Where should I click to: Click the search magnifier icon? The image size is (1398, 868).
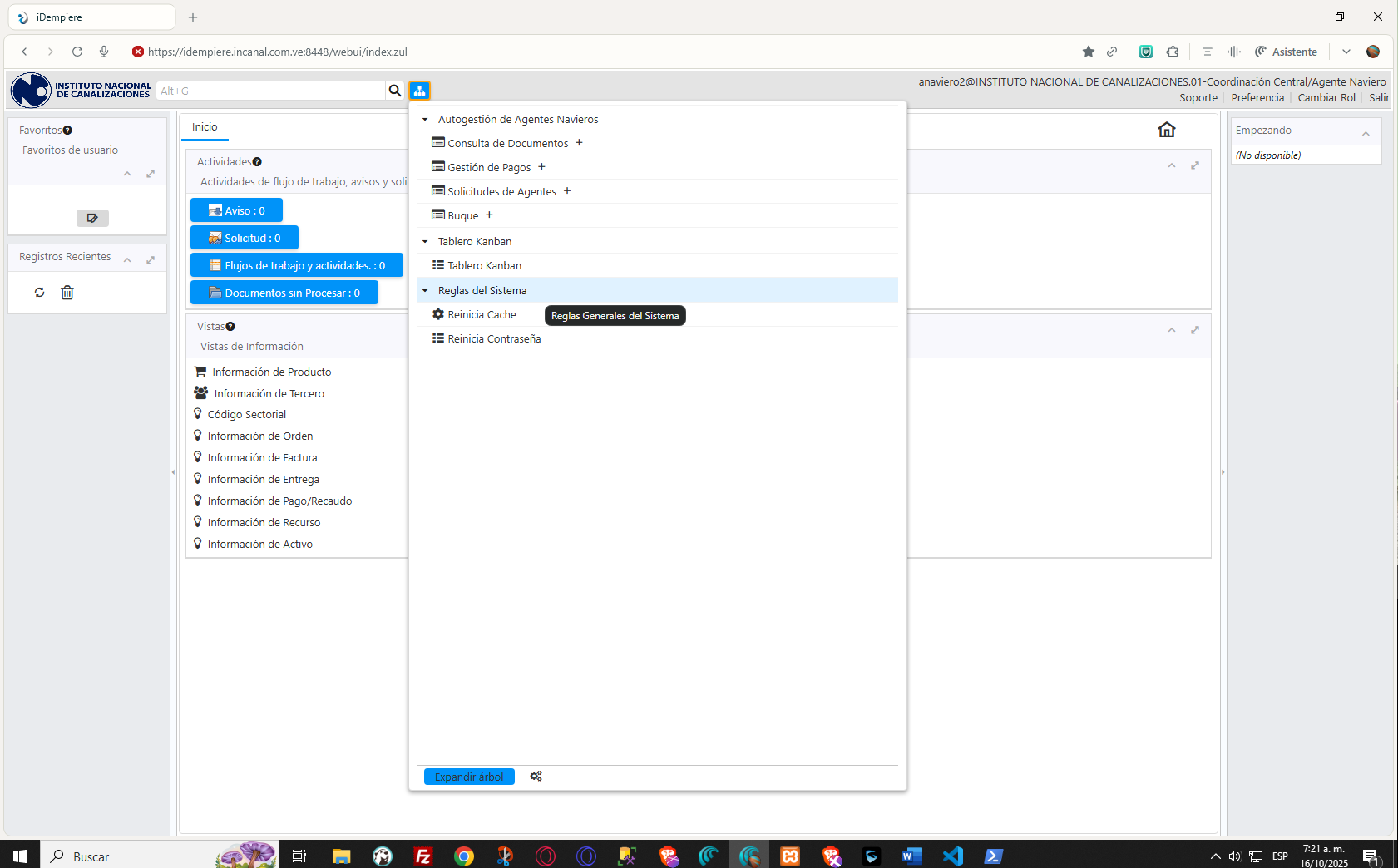395,91
